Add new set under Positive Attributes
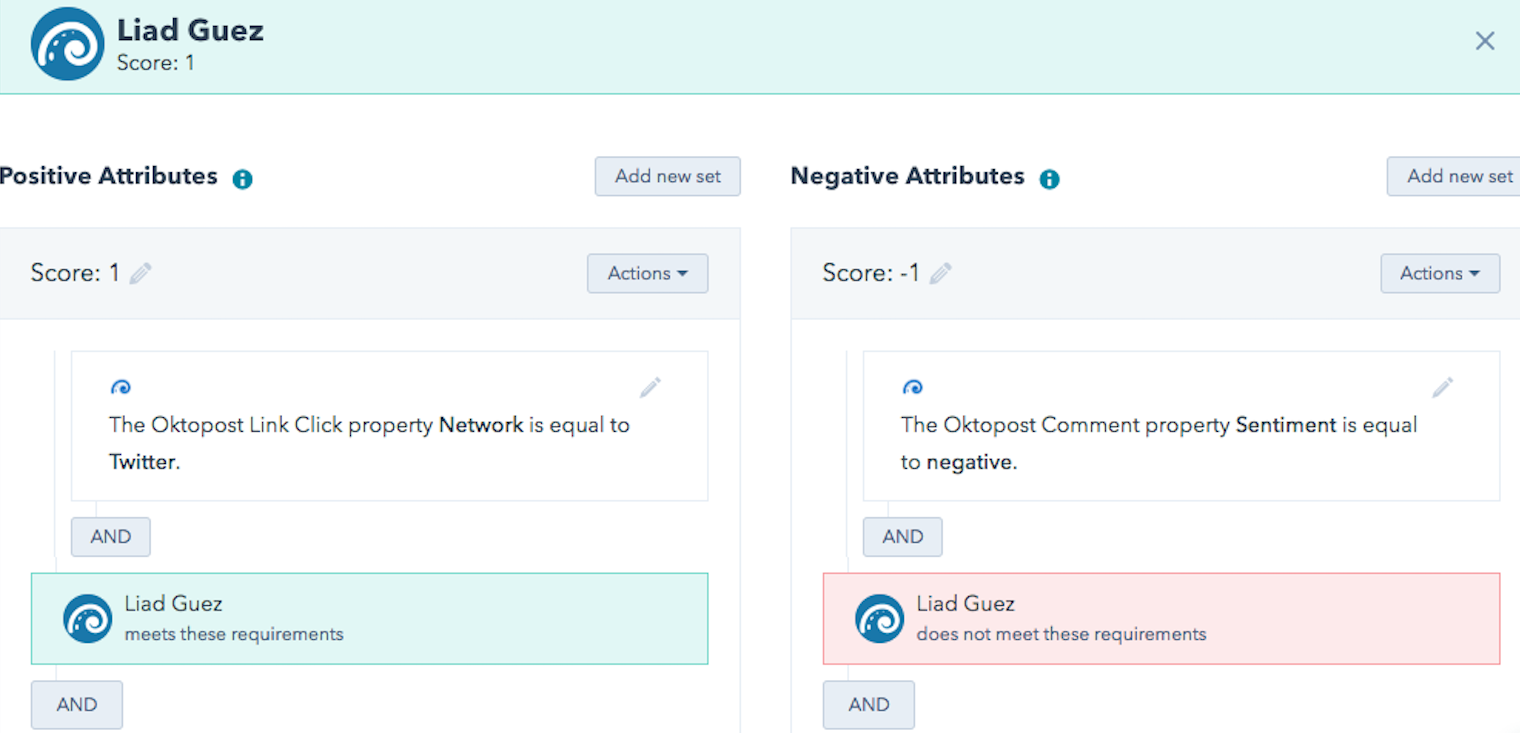Image resolution: width=1520 pixels, height=733 pixels. (667, 176)
